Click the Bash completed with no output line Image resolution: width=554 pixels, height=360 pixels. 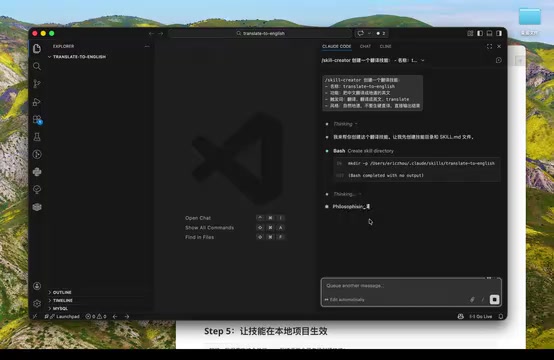pyautogui.click(x=386, y=176)
